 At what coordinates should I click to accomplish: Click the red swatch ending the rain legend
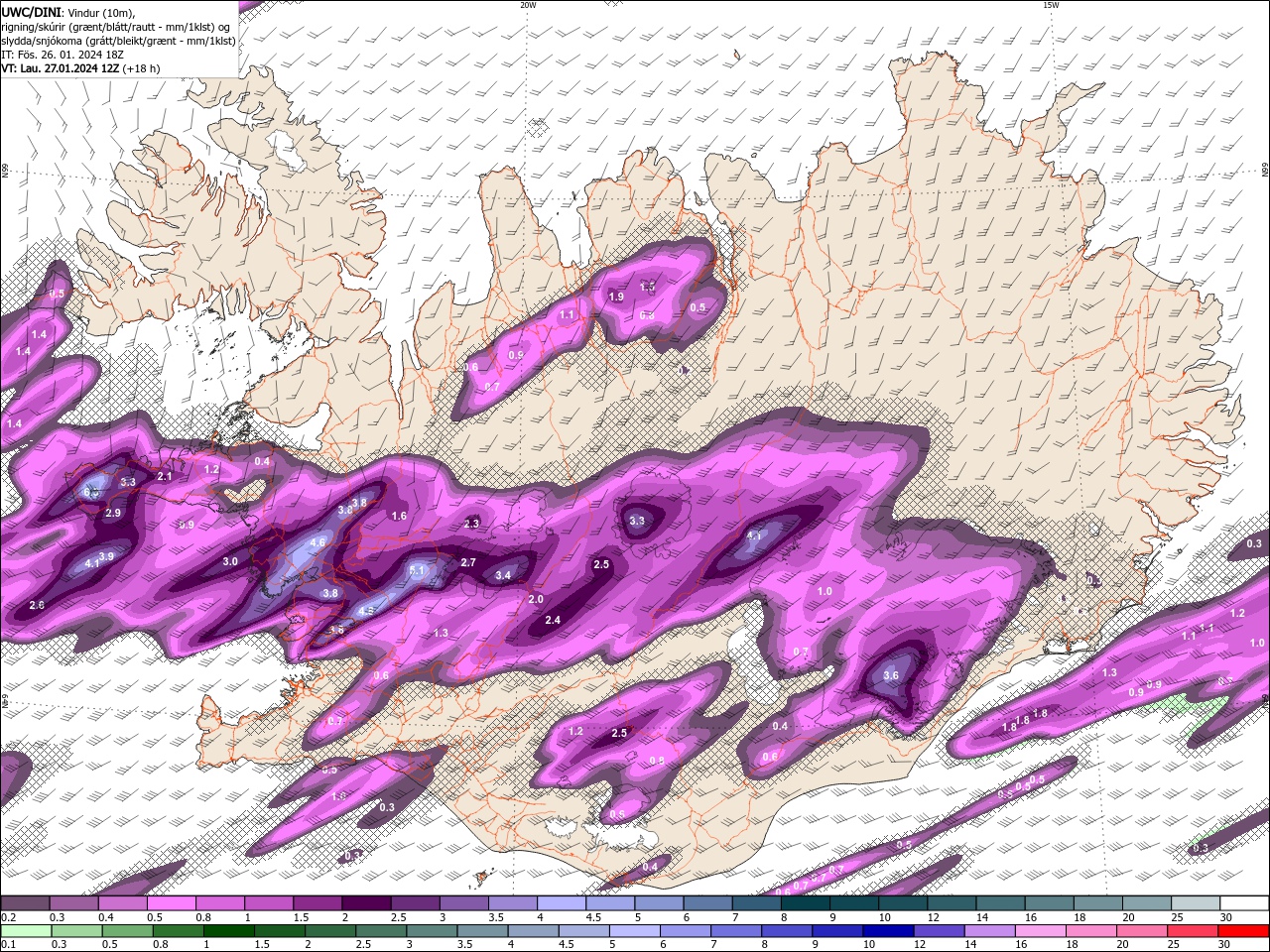(x=1243, y=931)
